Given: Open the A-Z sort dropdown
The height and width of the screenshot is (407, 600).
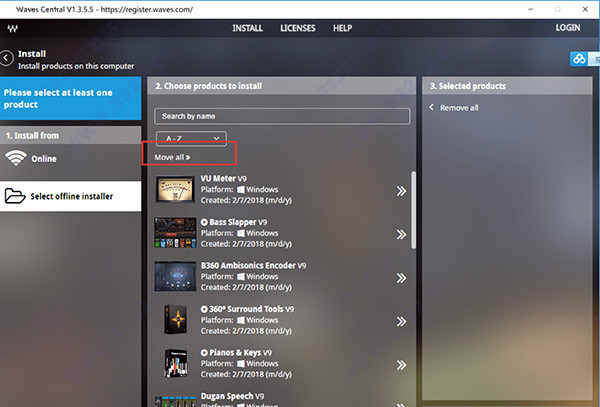Looking at the screenshot, I should coord(191,138).
